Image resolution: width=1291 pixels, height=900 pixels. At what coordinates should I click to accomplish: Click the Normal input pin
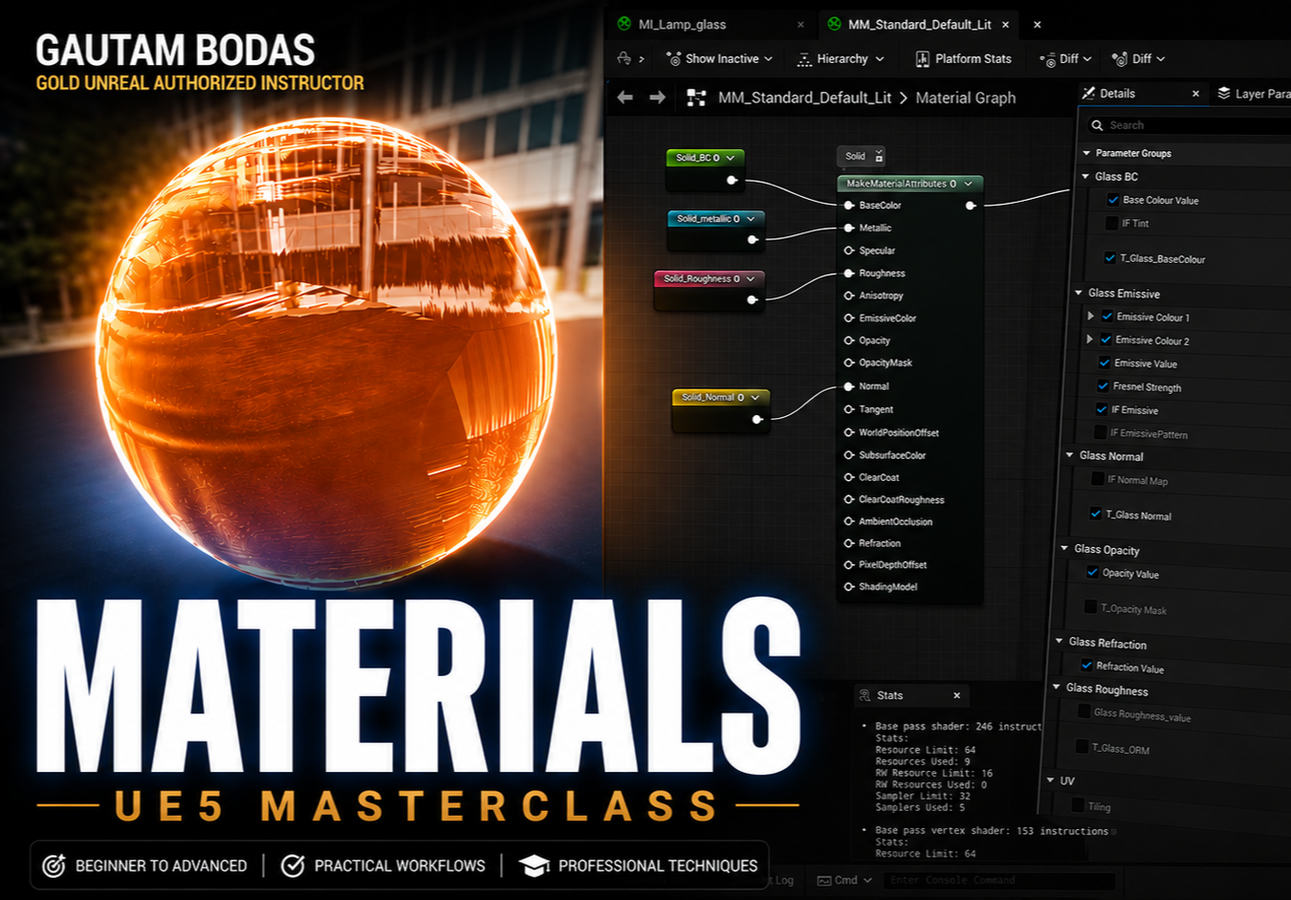tap(849, 386)
